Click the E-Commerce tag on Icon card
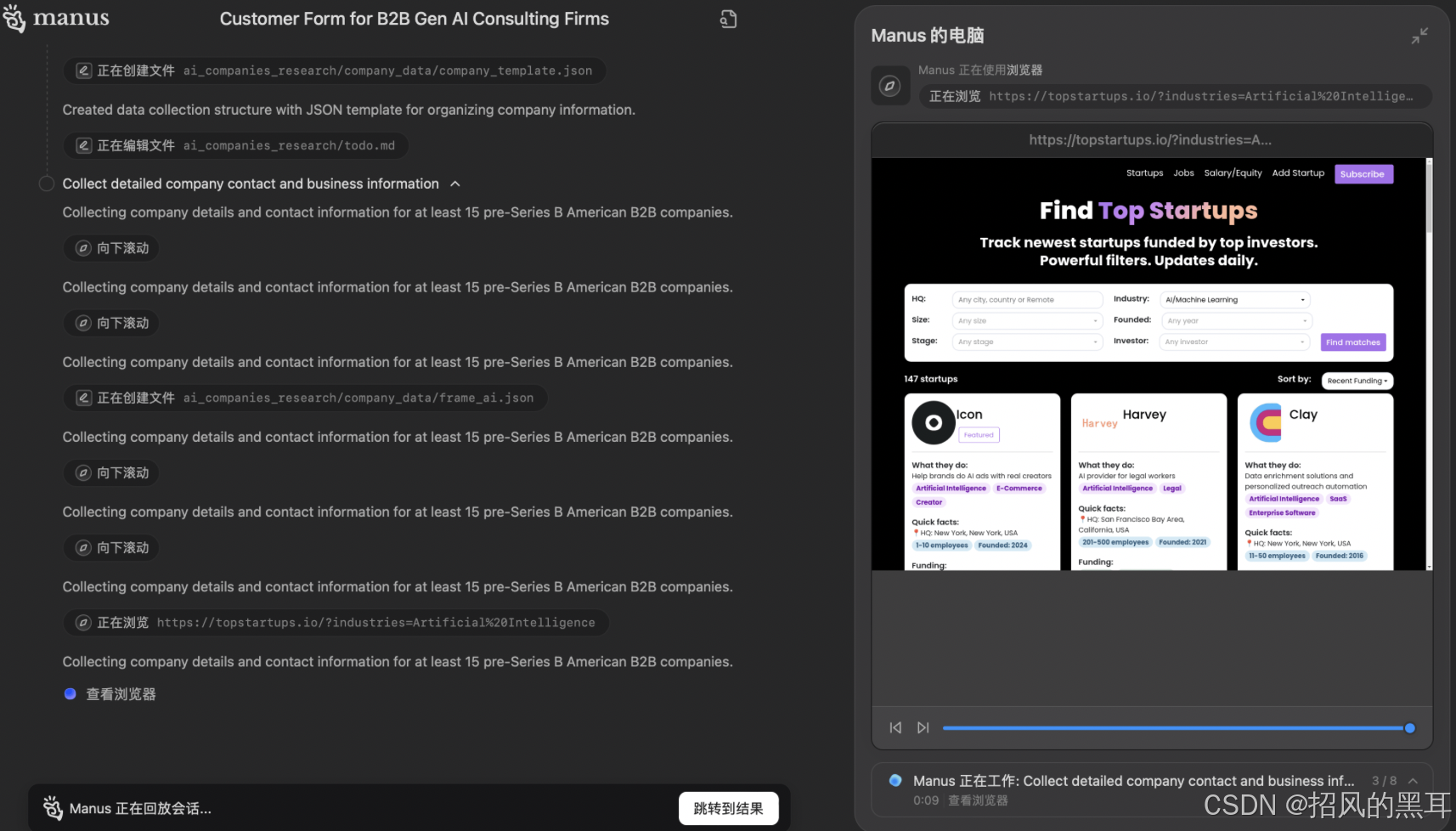 click(1019, 489)
